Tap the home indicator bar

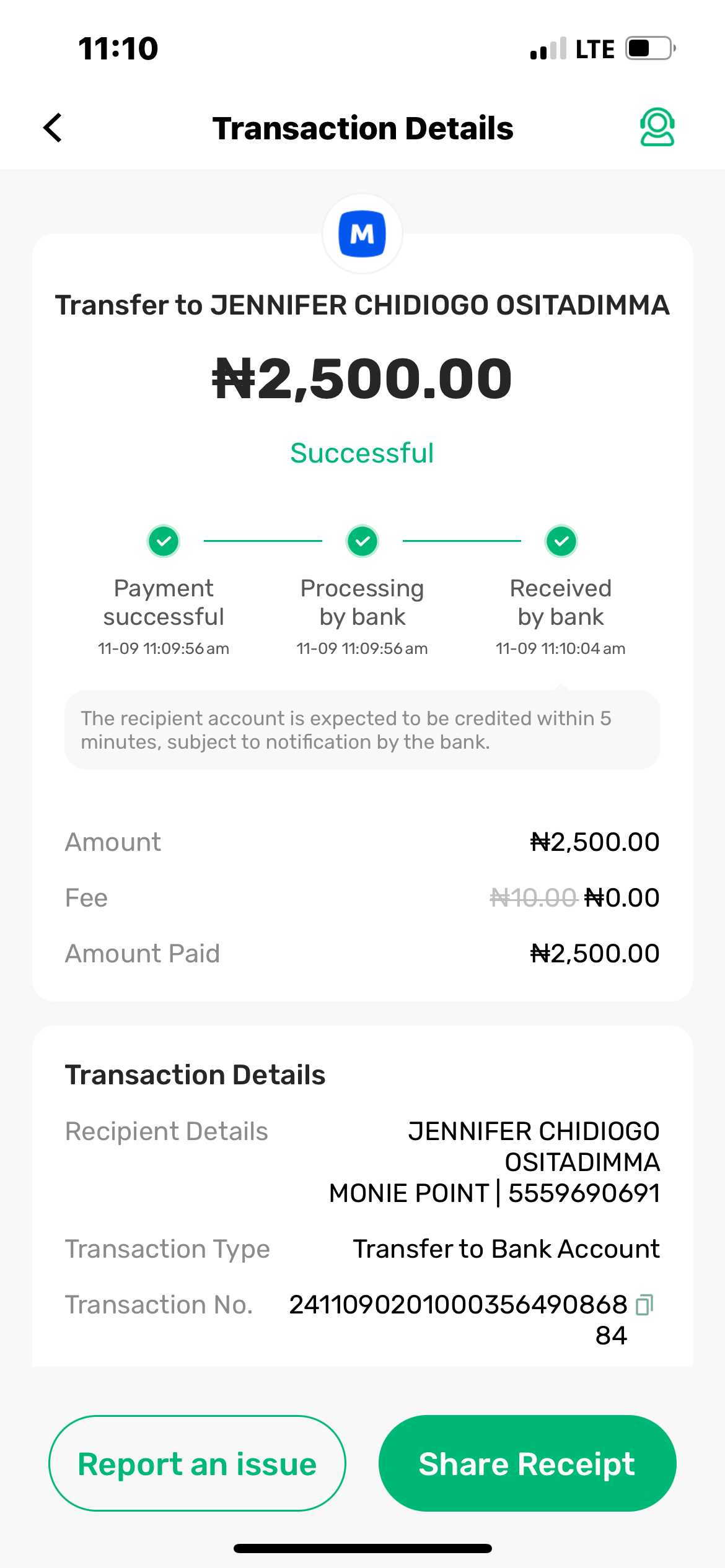(x=362, y=1548)
